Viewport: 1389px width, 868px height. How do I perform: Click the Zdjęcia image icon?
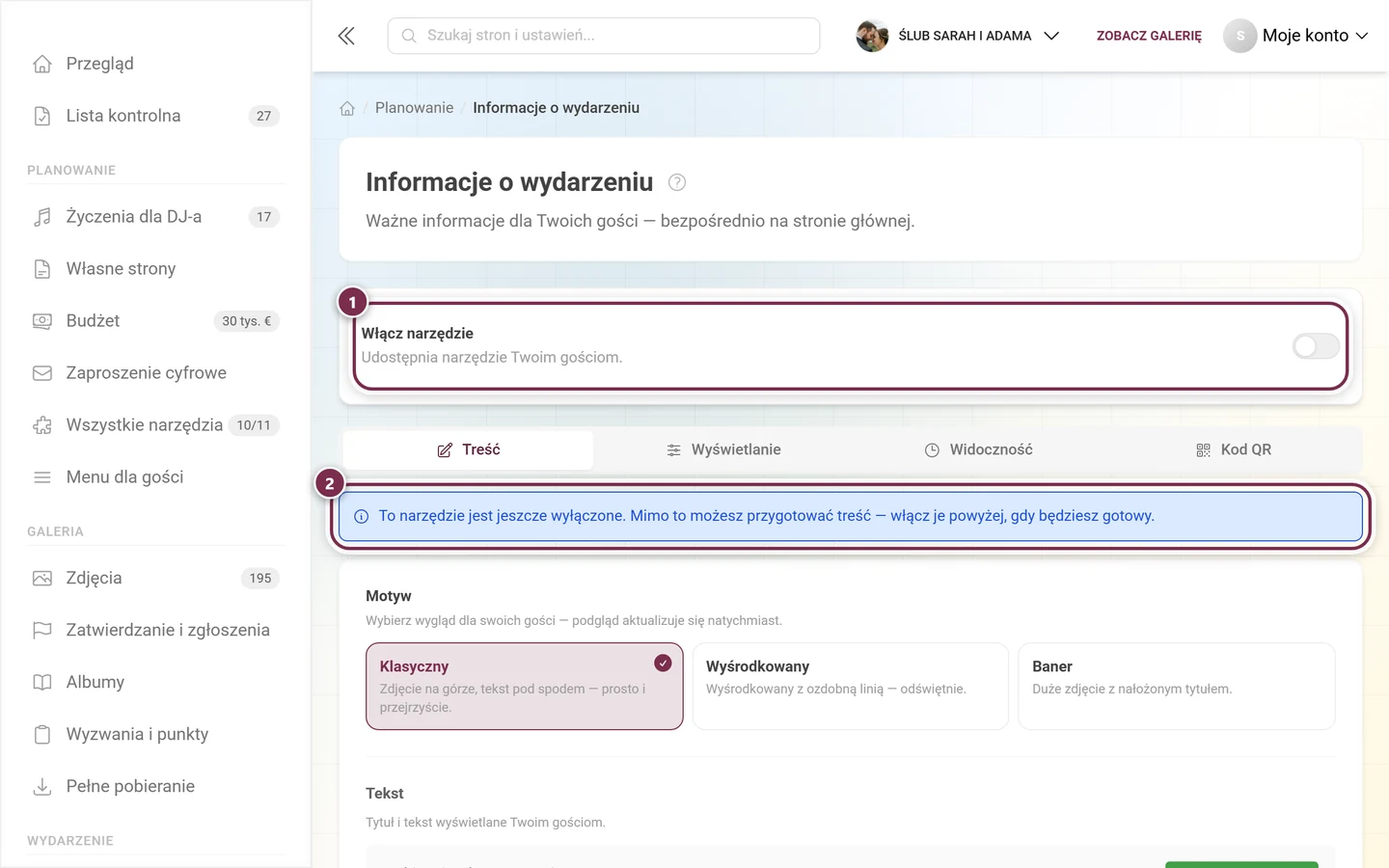tap(42, 579)
